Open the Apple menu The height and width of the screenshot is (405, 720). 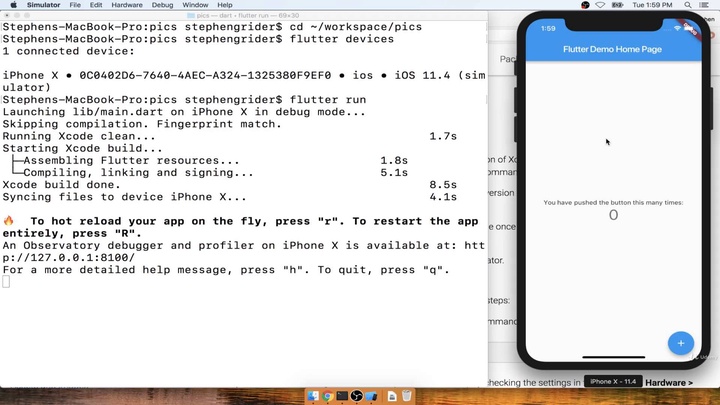(10, 5)
